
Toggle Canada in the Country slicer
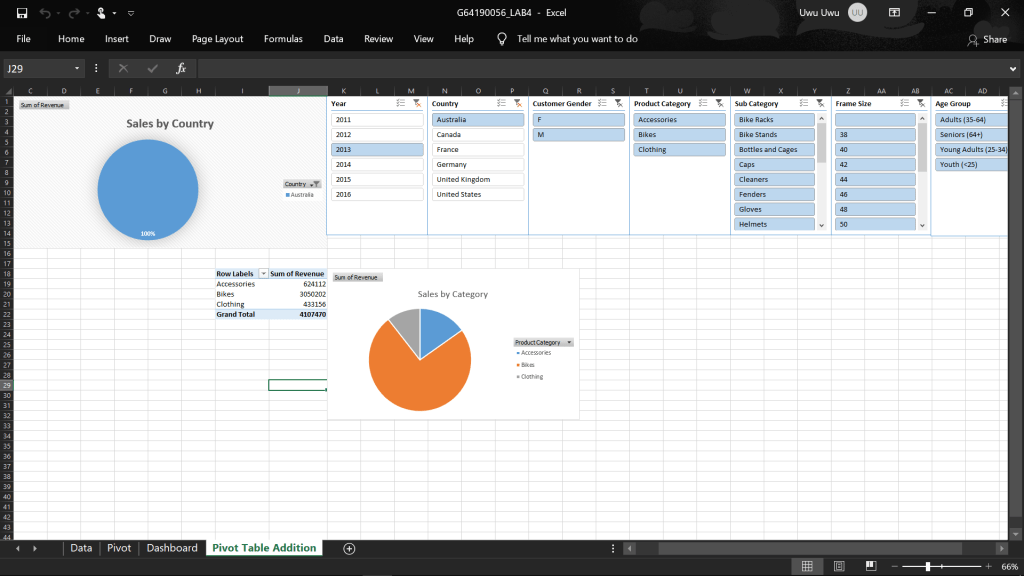click(478, 134)
